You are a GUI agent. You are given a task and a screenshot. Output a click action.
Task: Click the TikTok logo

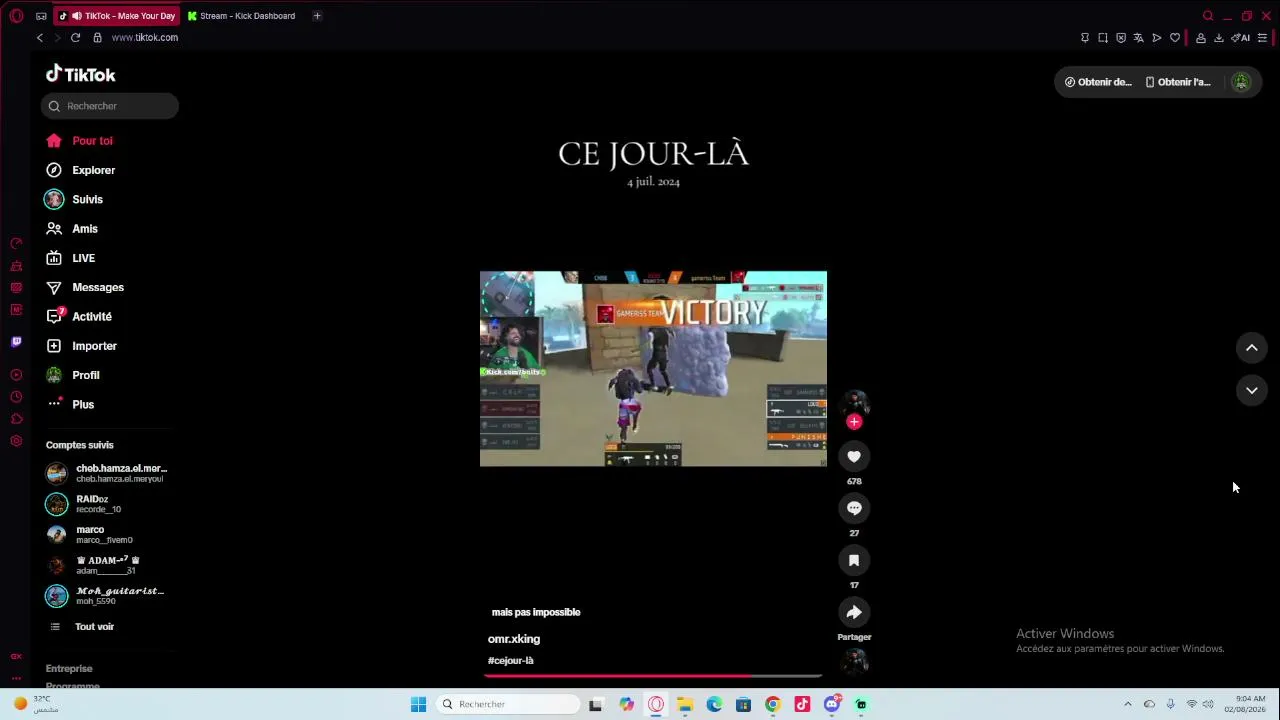[81, 75]
